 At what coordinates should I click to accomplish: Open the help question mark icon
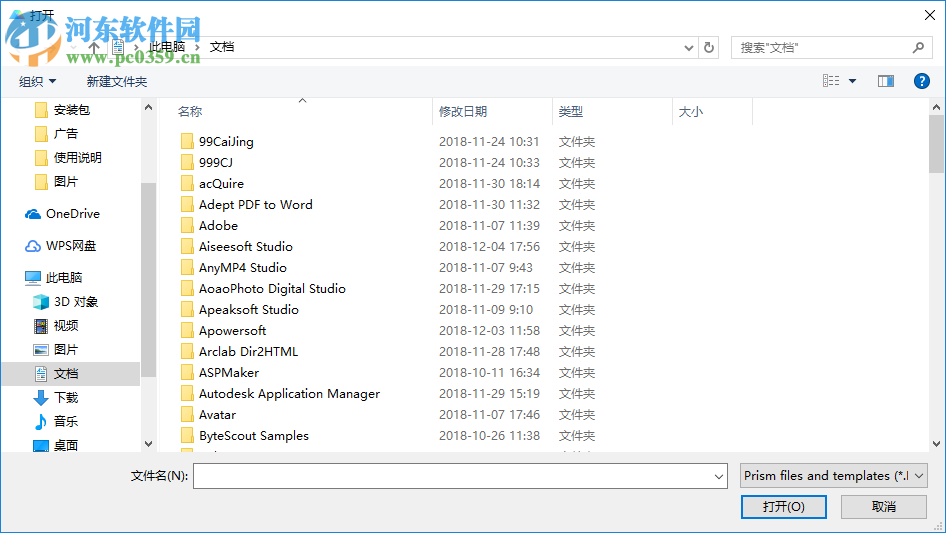921,81
